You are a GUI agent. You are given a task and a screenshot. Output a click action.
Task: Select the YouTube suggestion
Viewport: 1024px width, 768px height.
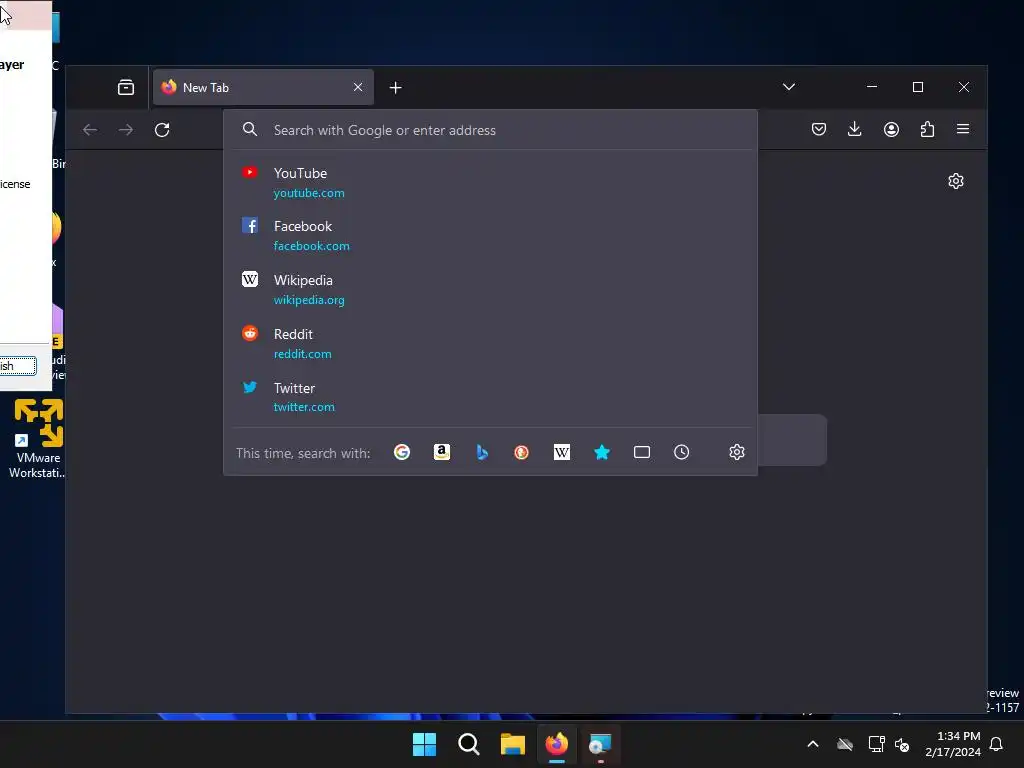(490, 182)
